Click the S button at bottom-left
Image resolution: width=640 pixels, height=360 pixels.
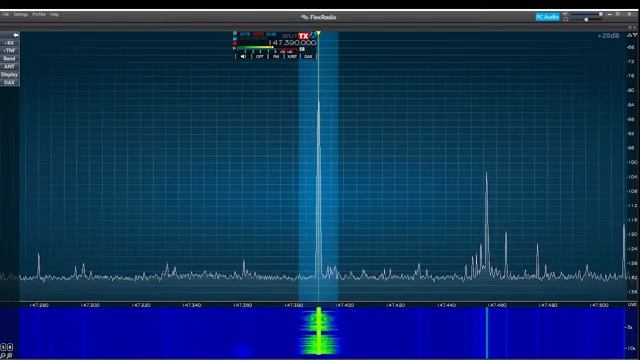tap(3, 347)
